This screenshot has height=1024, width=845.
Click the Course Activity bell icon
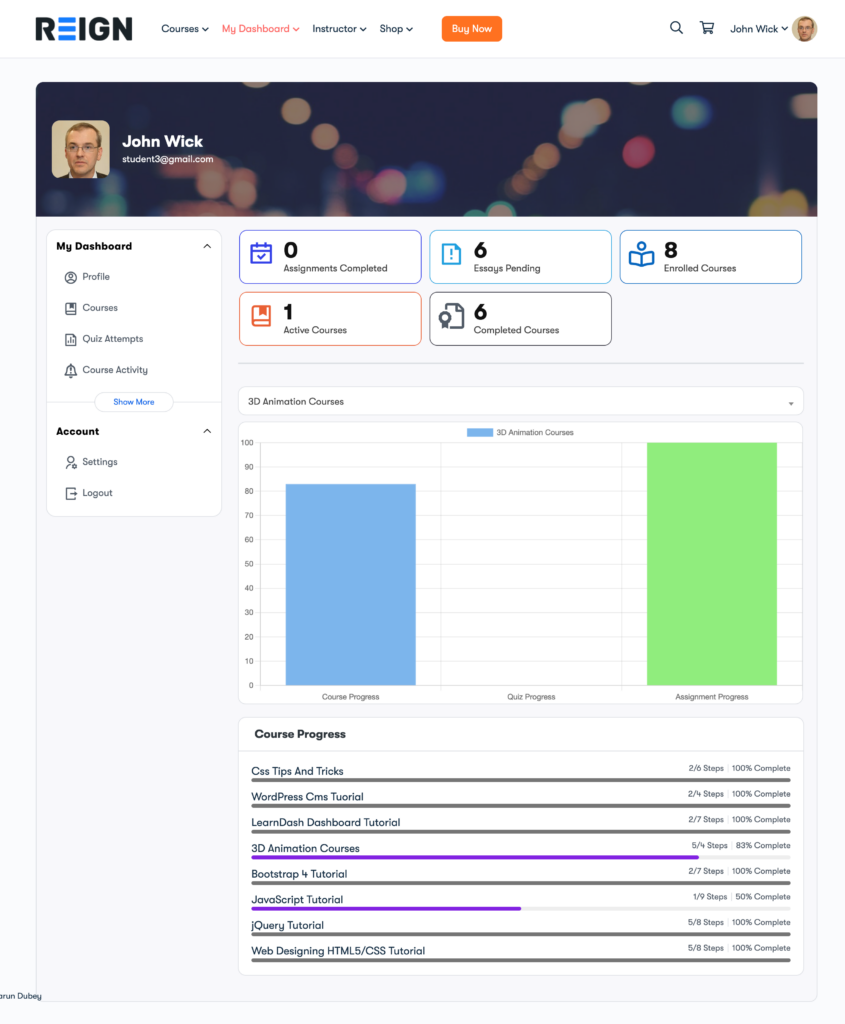[70, 369]
